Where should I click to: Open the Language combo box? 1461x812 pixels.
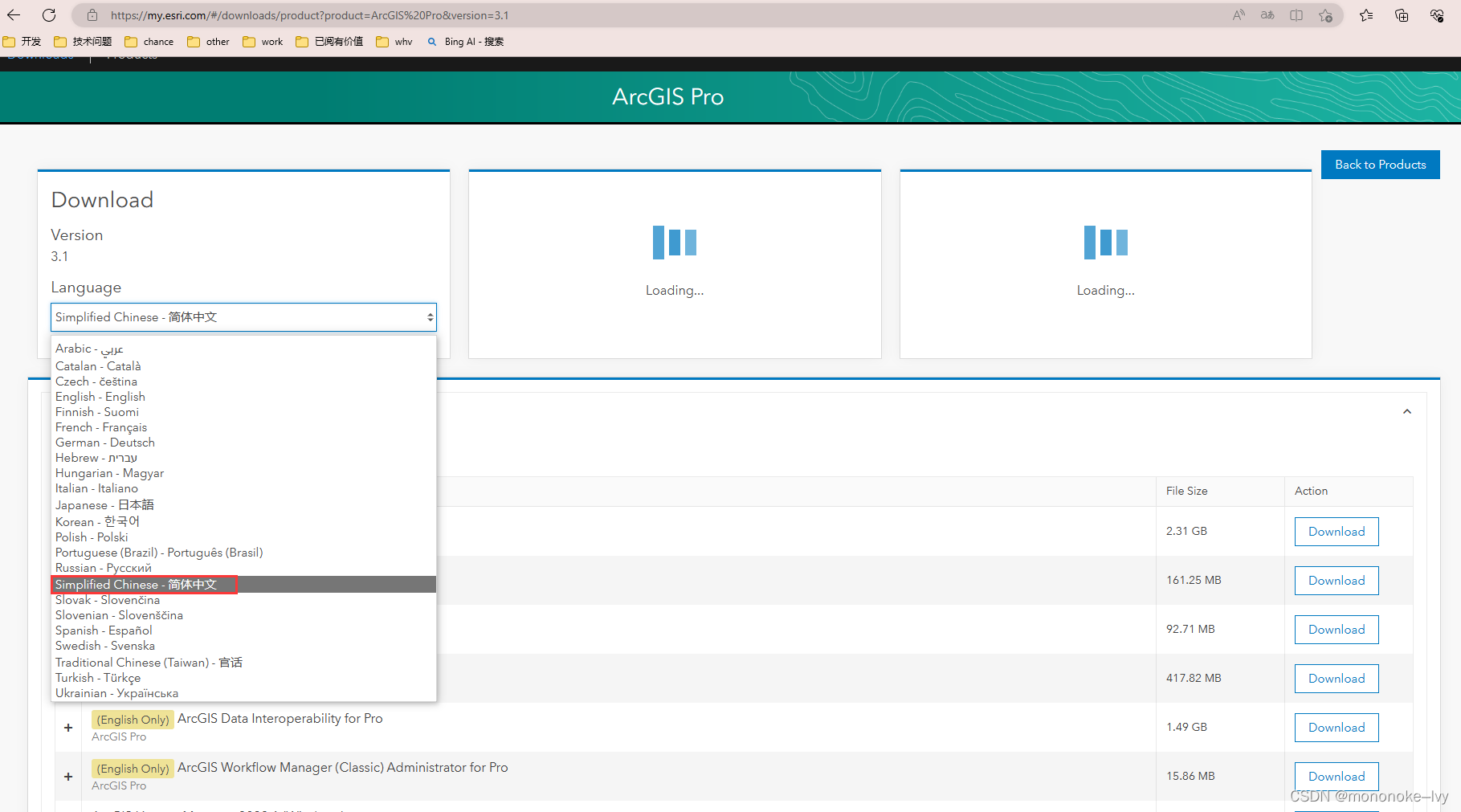(x=243, y=317)
